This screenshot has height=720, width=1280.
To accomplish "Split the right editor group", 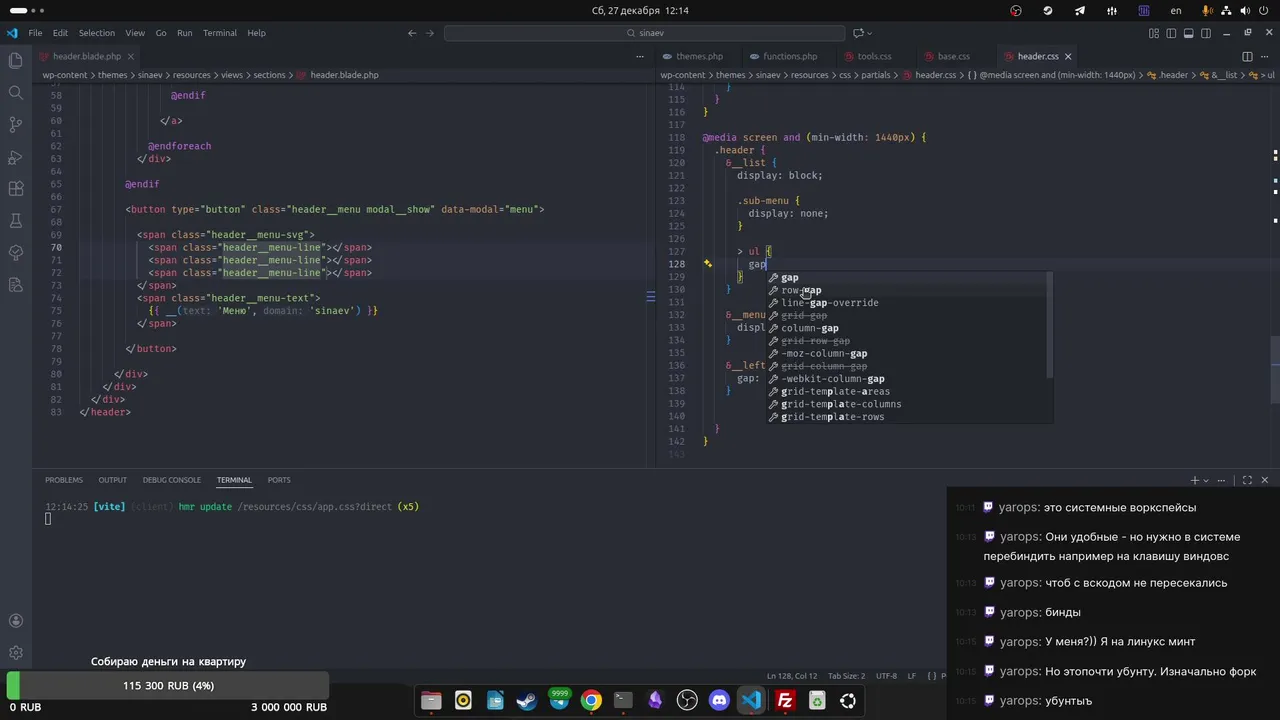I will coord(1247,57).
